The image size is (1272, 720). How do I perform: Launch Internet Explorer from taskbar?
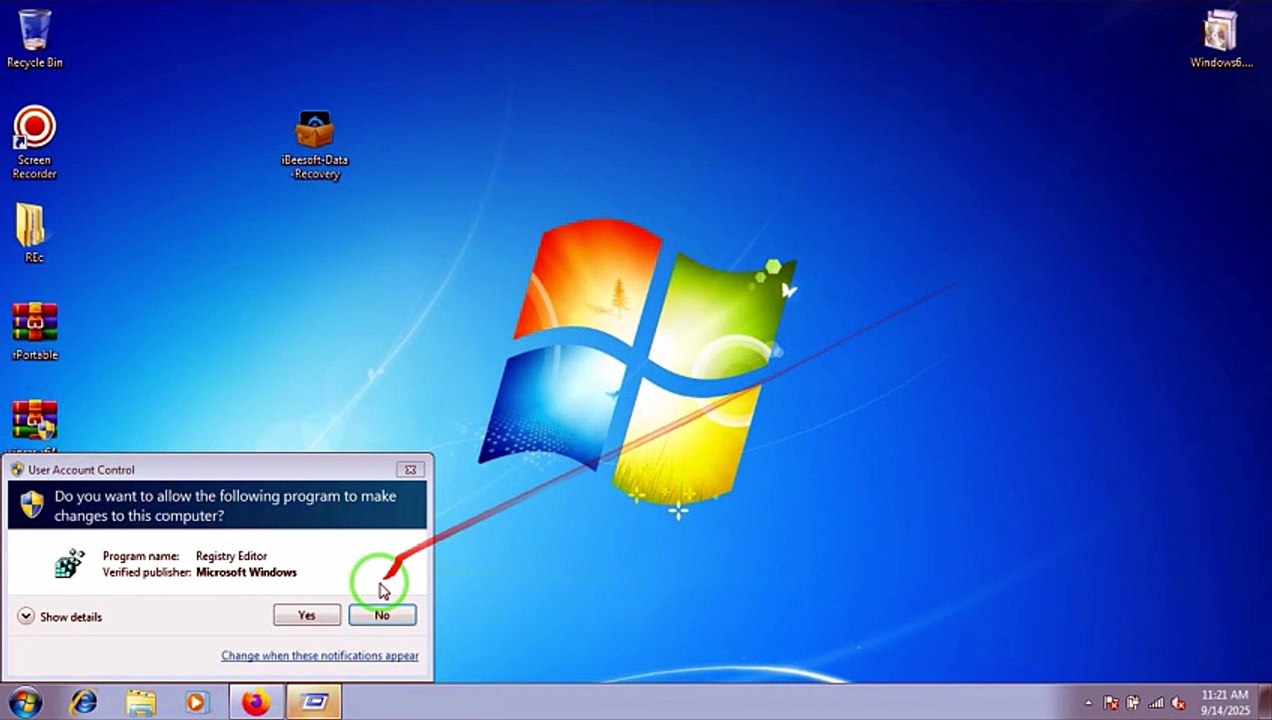coord(84,703)
